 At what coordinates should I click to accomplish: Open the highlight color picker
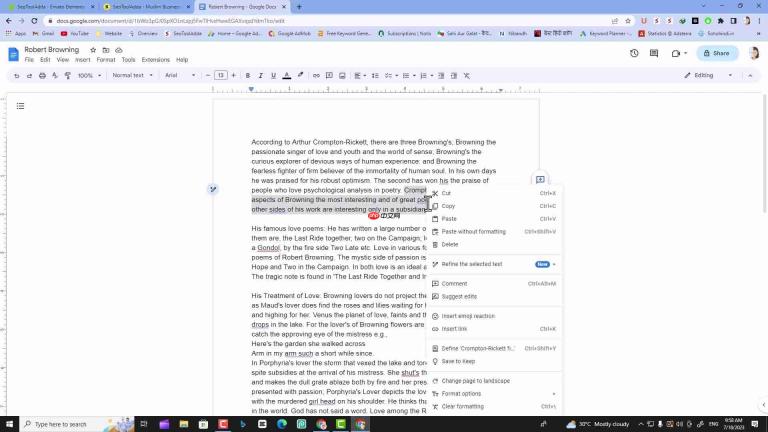[300, 75]
